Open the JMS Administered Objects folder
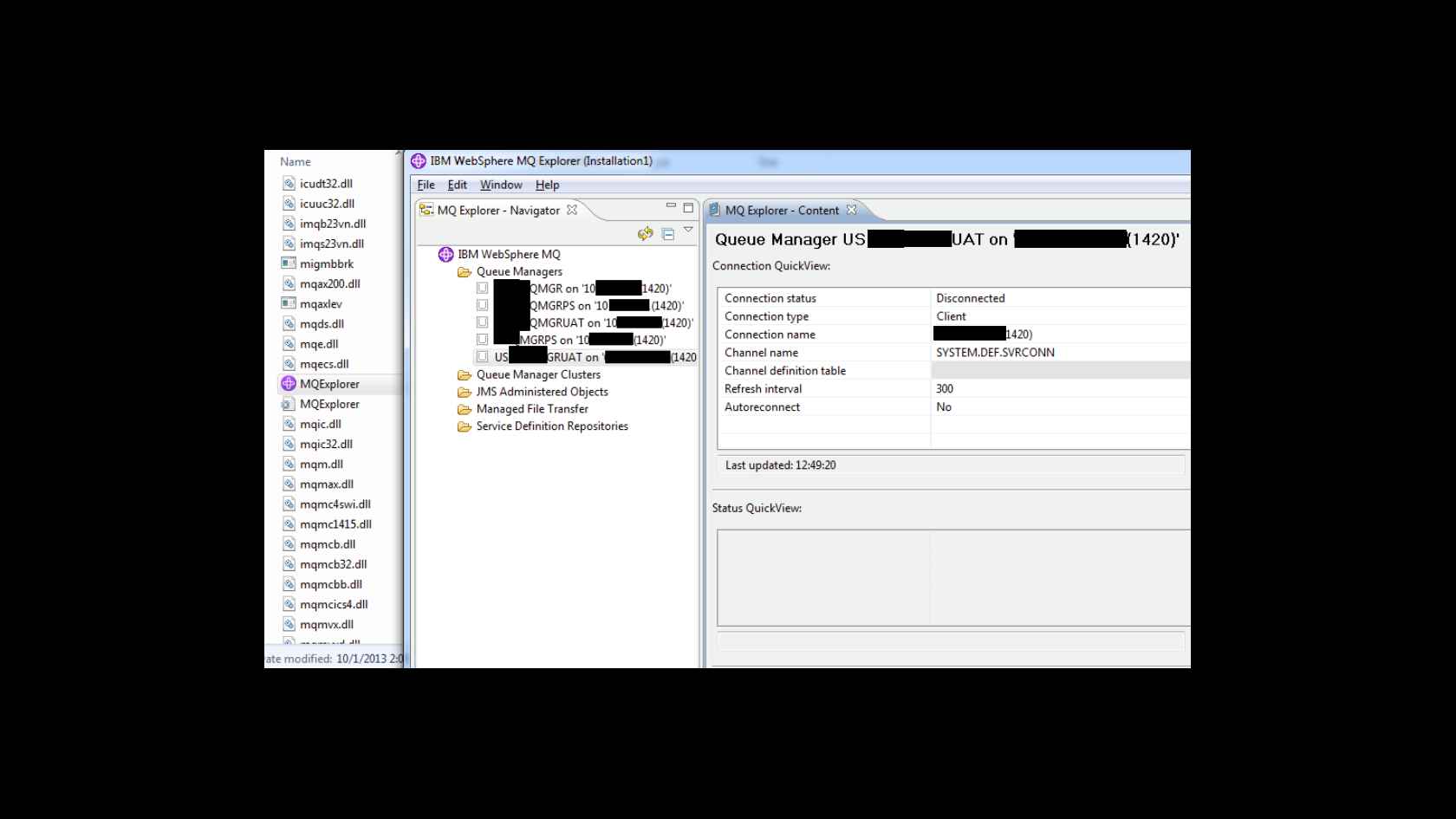1456x819 pixels. (x=542, y=392)
